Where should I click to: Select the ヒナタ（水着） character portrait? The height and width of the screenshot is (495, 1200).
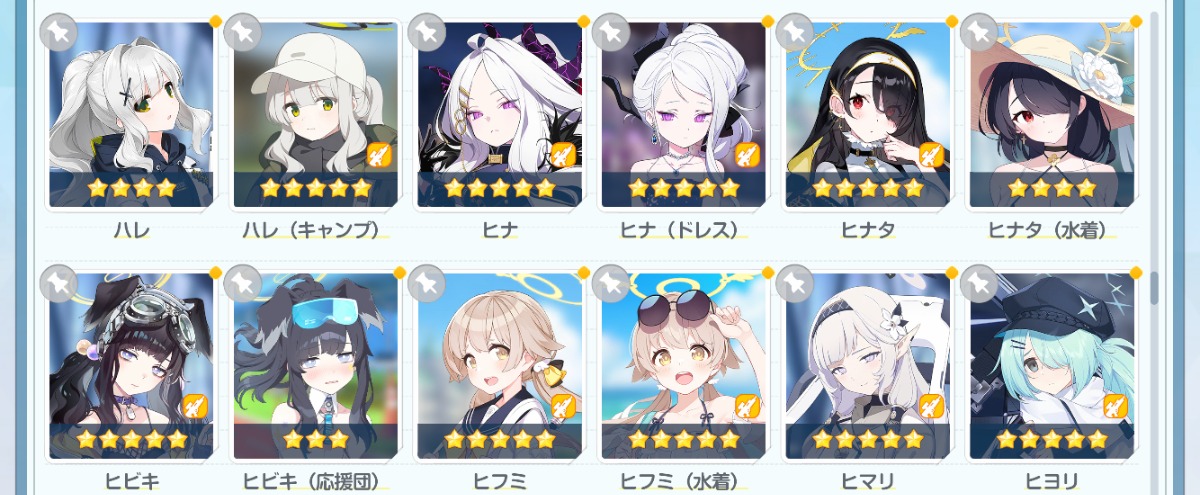1052,114
